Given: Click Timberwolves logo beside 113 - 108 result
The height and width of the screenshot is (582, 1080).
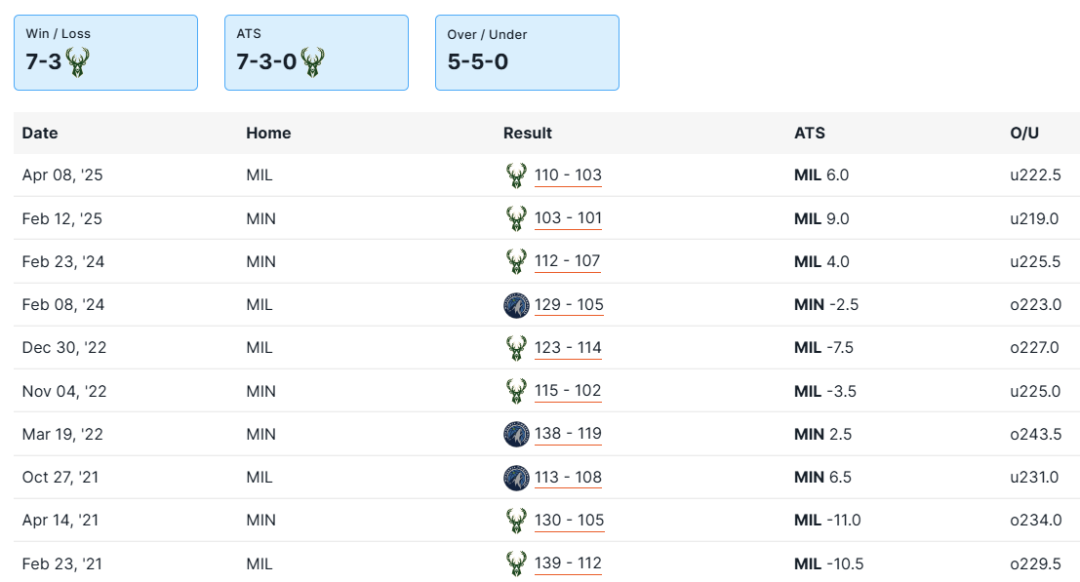Looking at the screenshot, I should pyautogui.click(x=516, y=477).
